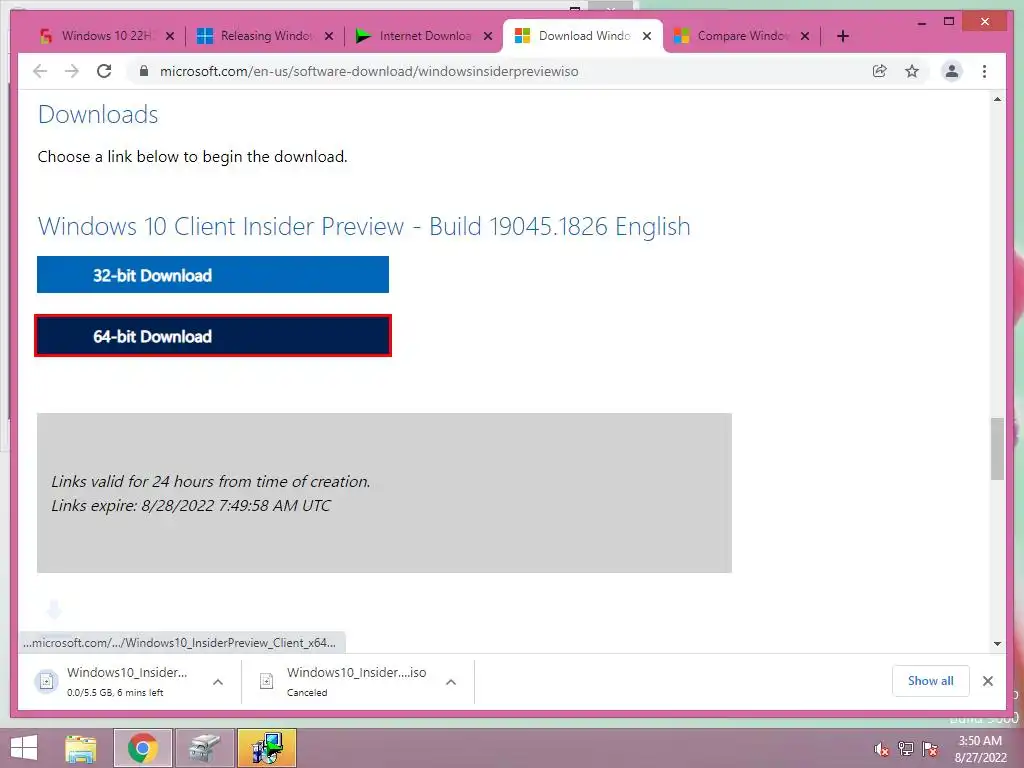Close the Windows 10 22H tab

click(170, 36)
